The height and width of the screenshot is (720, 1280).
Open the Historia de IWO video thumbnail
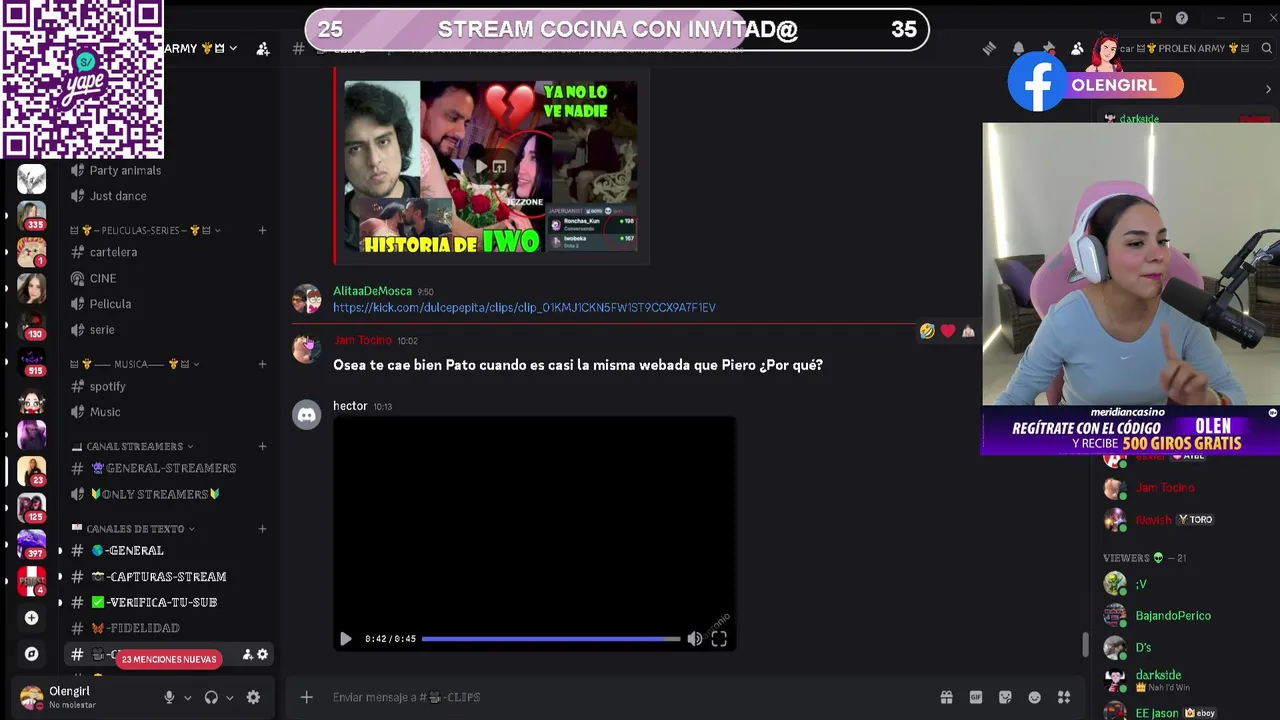coord(491,167)
